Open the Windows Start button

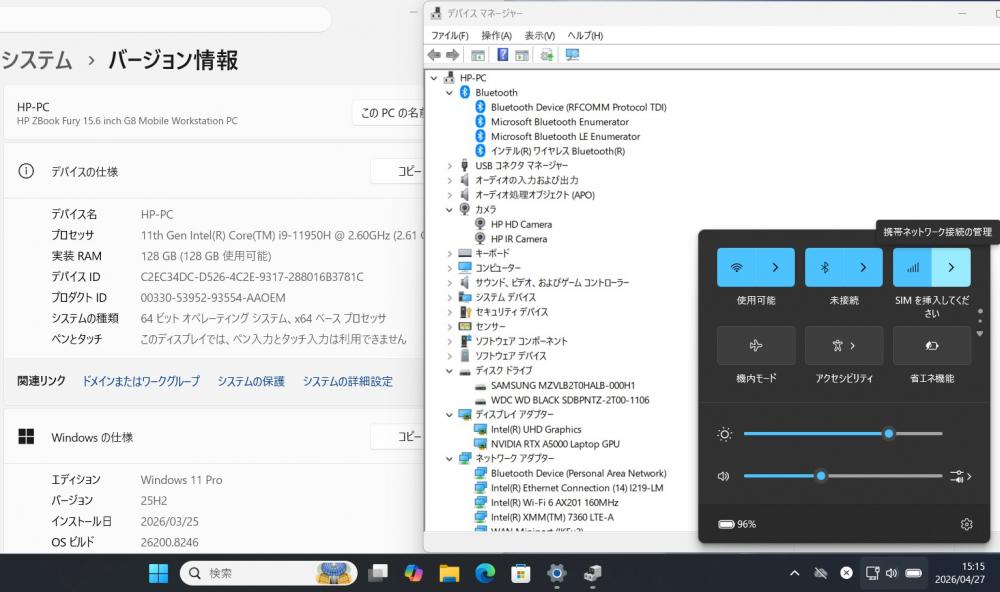point(158,574)
